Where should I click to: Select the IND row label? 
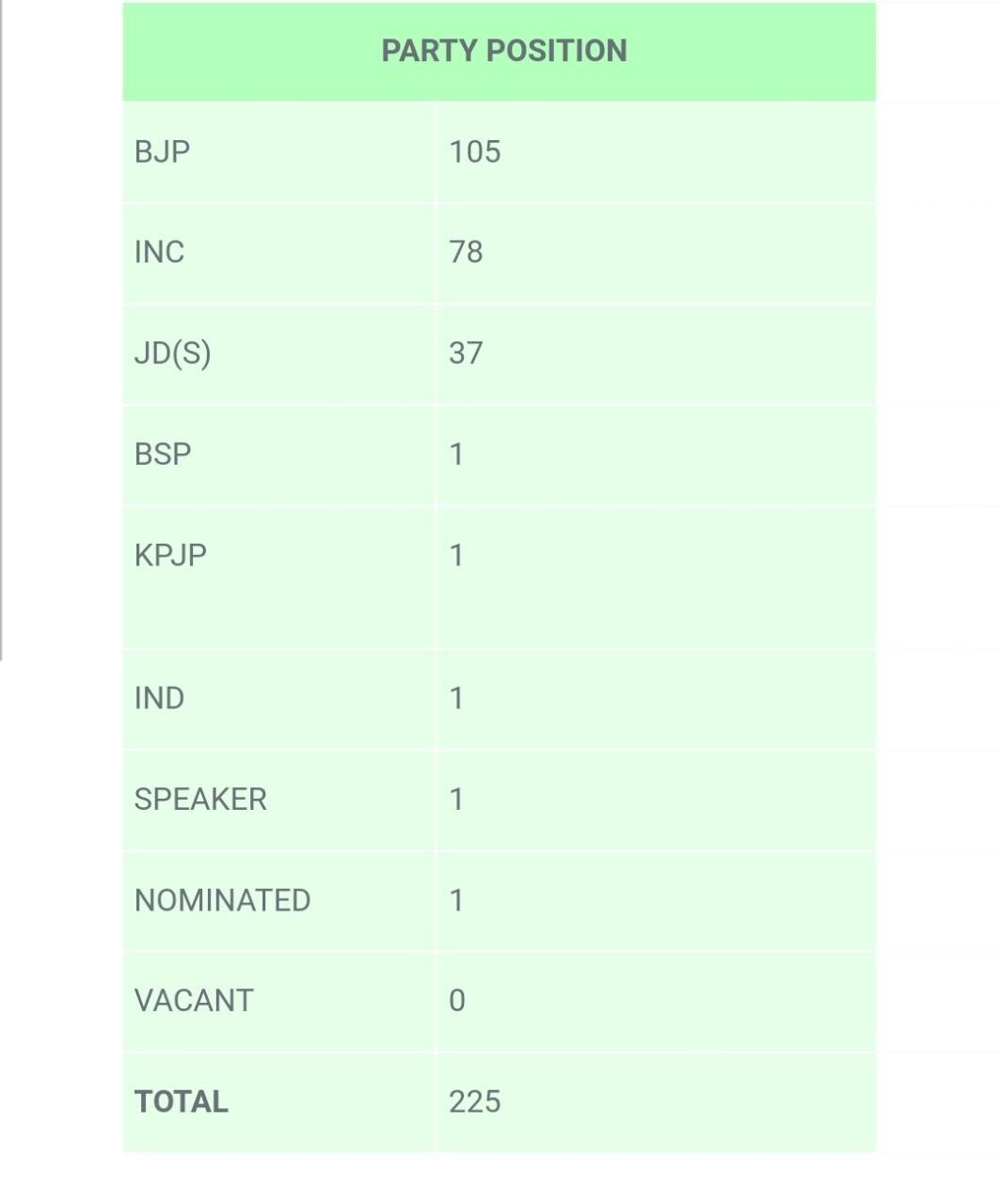tap(160, 698)
